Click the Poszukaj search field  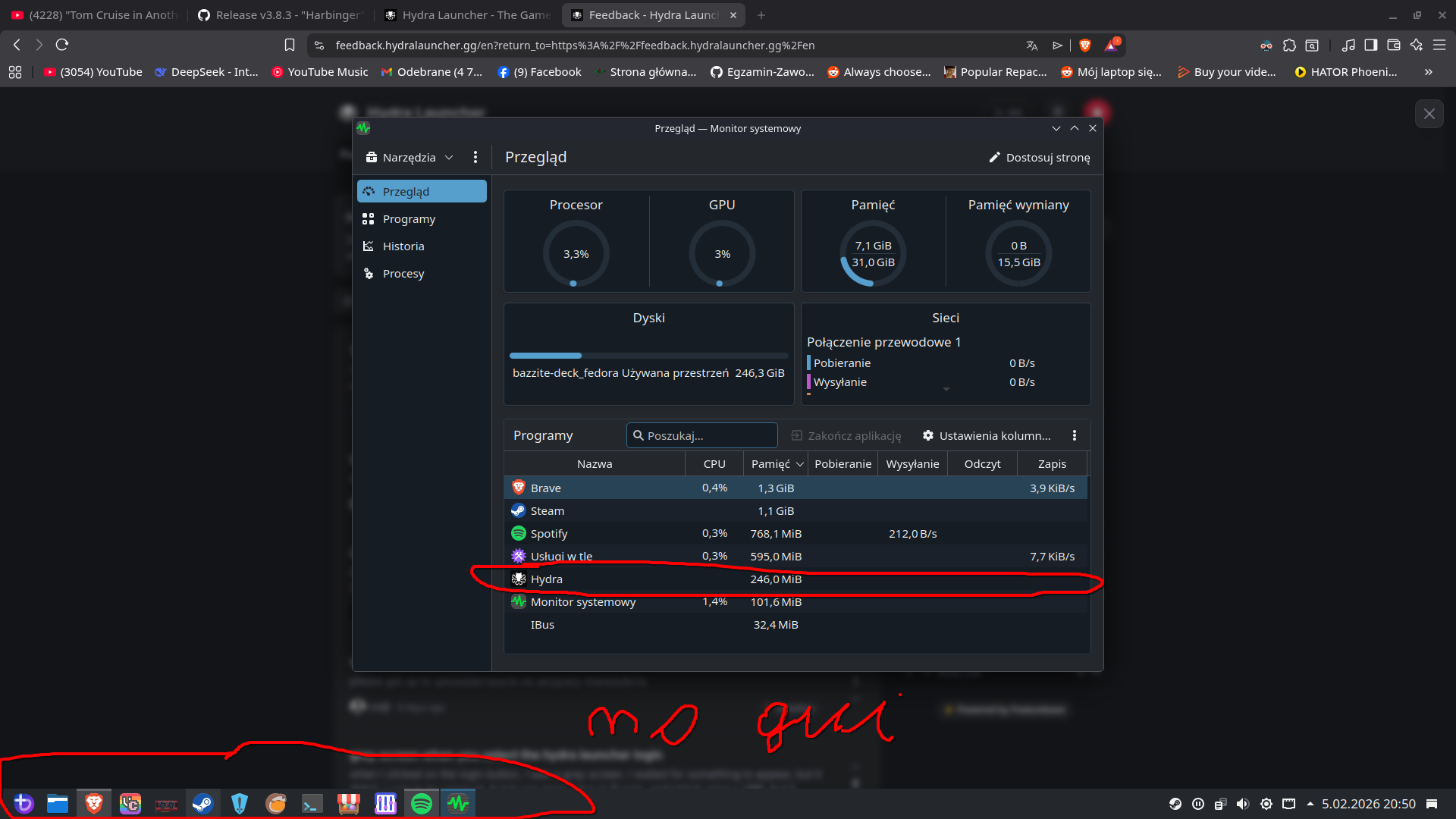tap(703, 435)
